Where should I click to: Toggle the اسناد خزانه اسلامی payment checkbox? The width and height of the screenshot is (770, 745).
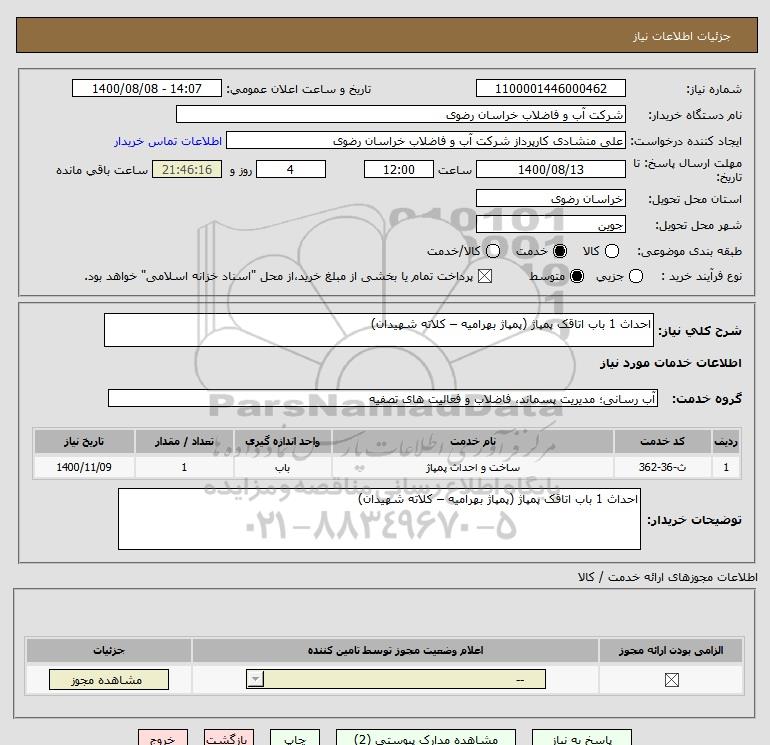tap(485, 276)
